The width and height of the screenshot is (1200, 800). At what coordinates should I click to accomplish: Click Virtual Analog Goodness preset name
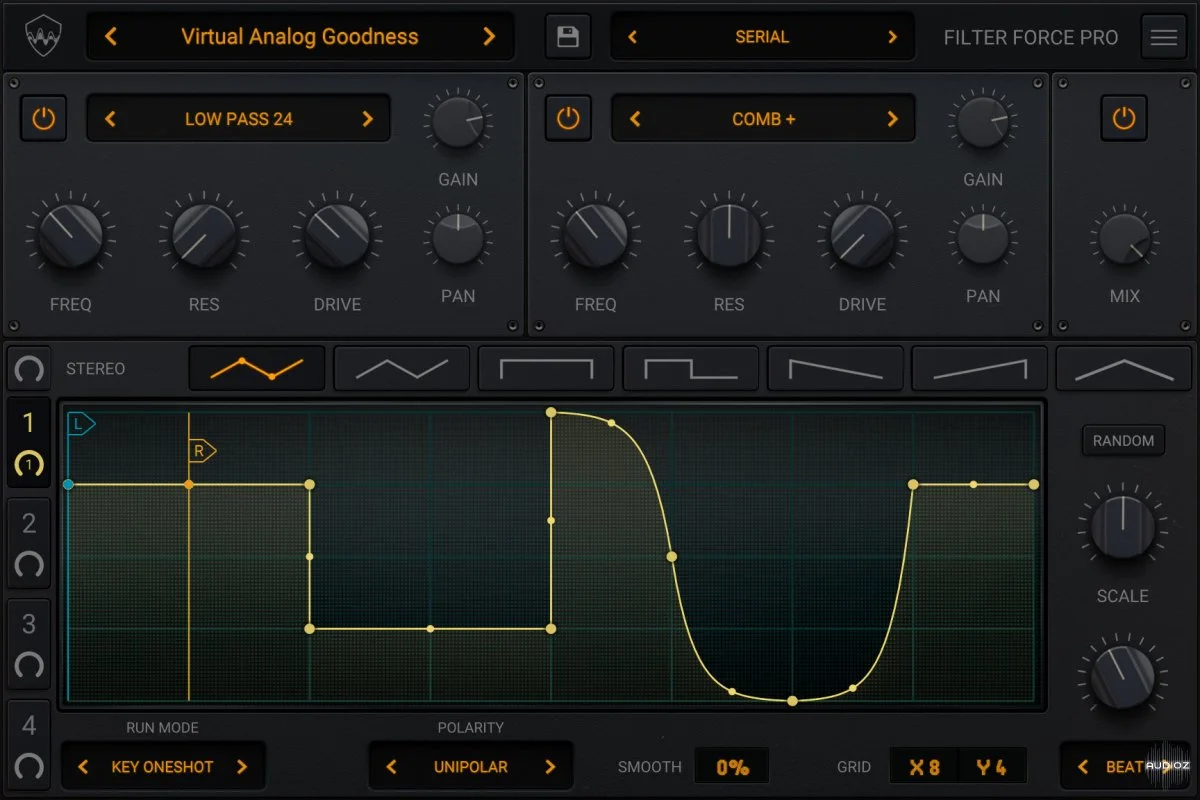click(300, 37)
